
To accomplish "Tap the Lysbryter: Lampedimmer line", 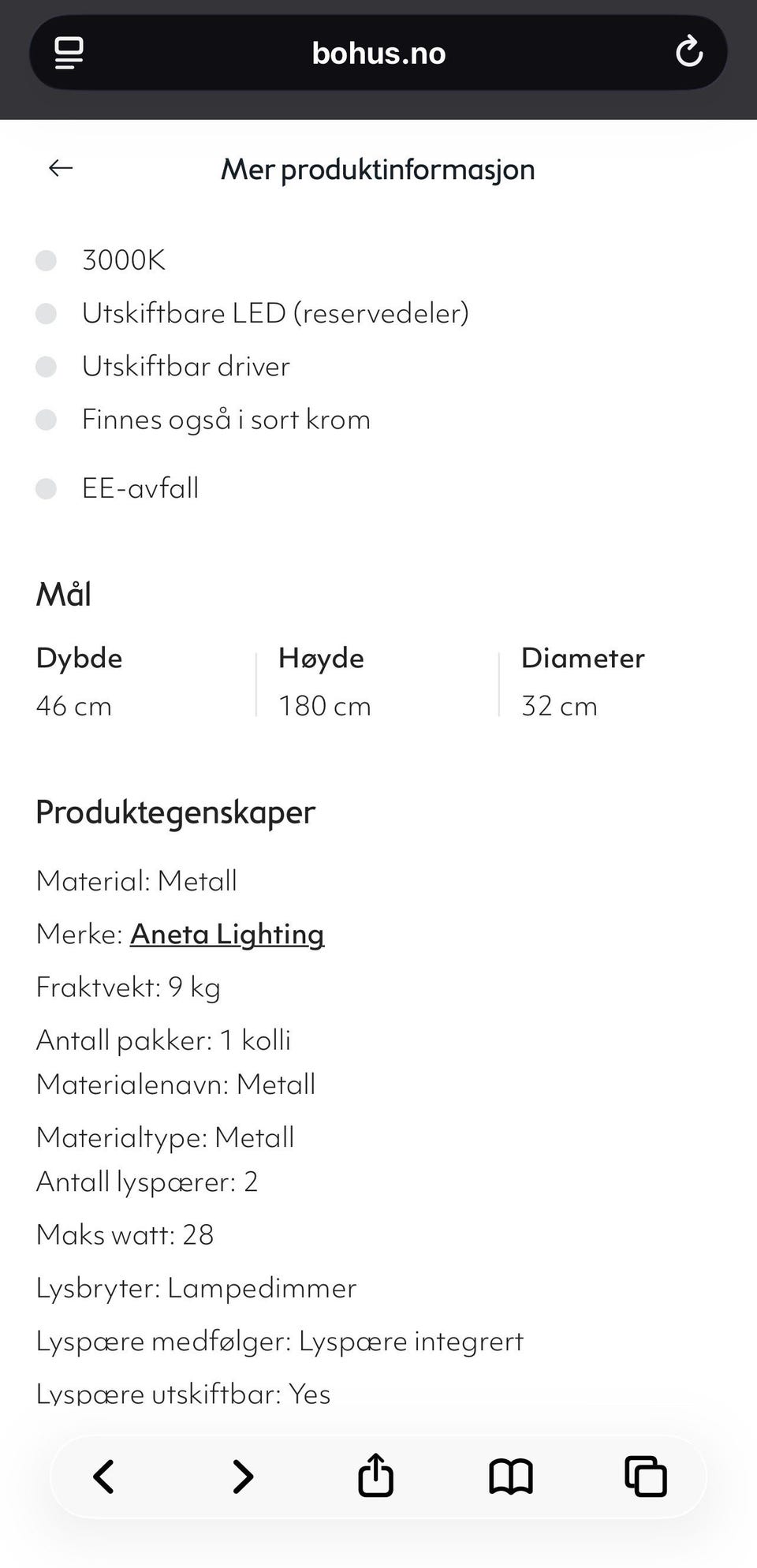I will click(196, 1288).
